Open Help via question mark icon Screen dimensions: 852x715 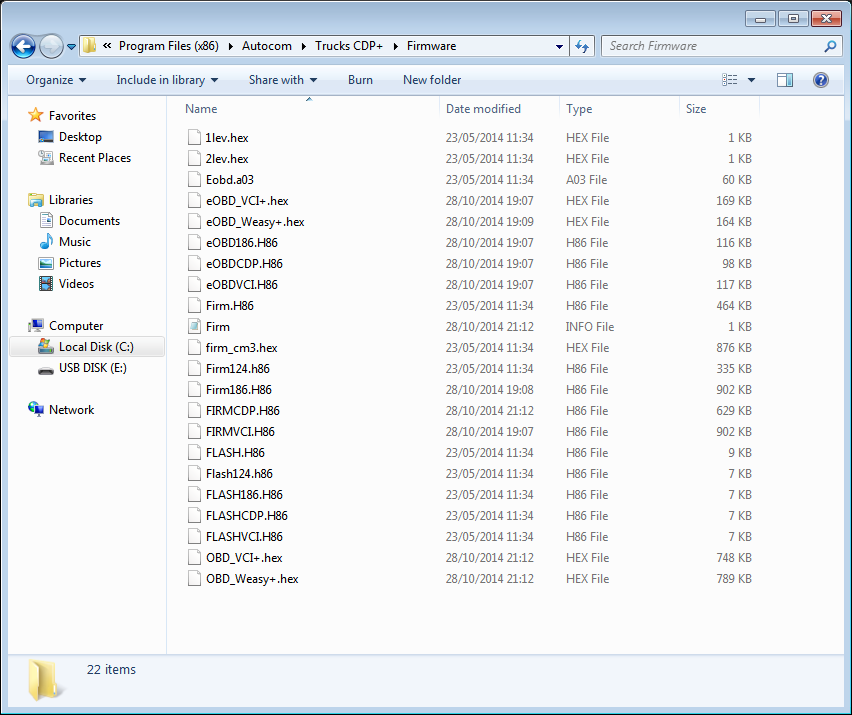pyautogui.click(x=820, y=80)
